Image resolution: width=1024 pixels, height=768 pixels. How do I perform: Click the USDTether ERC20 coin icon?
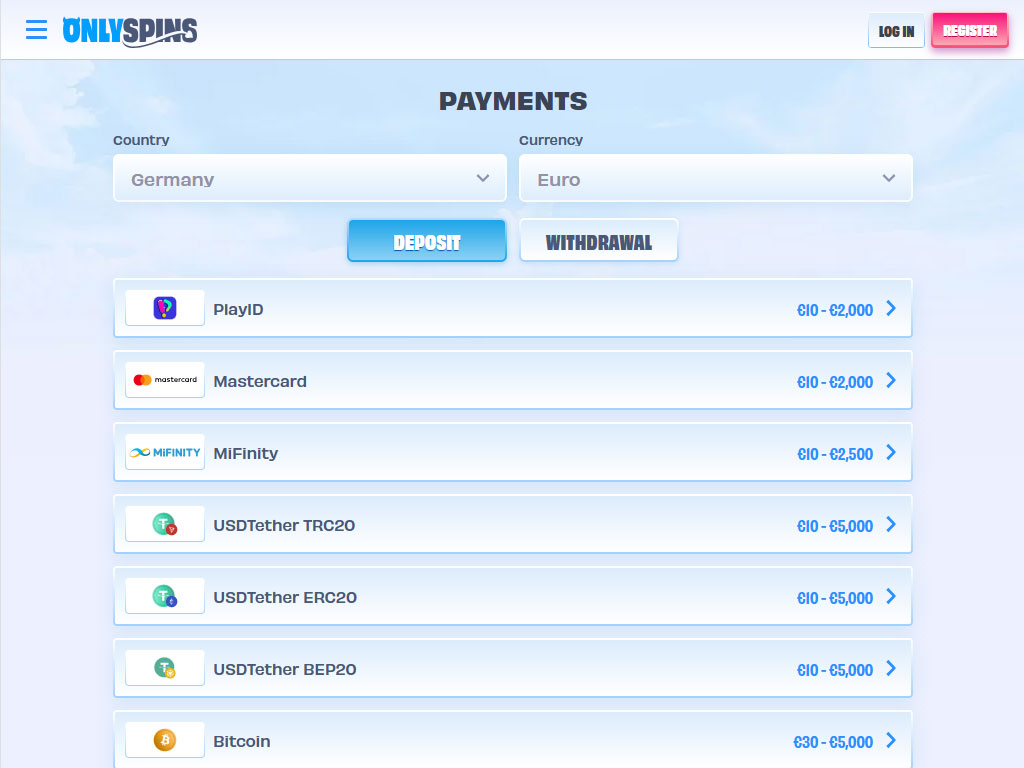(165, 597)
